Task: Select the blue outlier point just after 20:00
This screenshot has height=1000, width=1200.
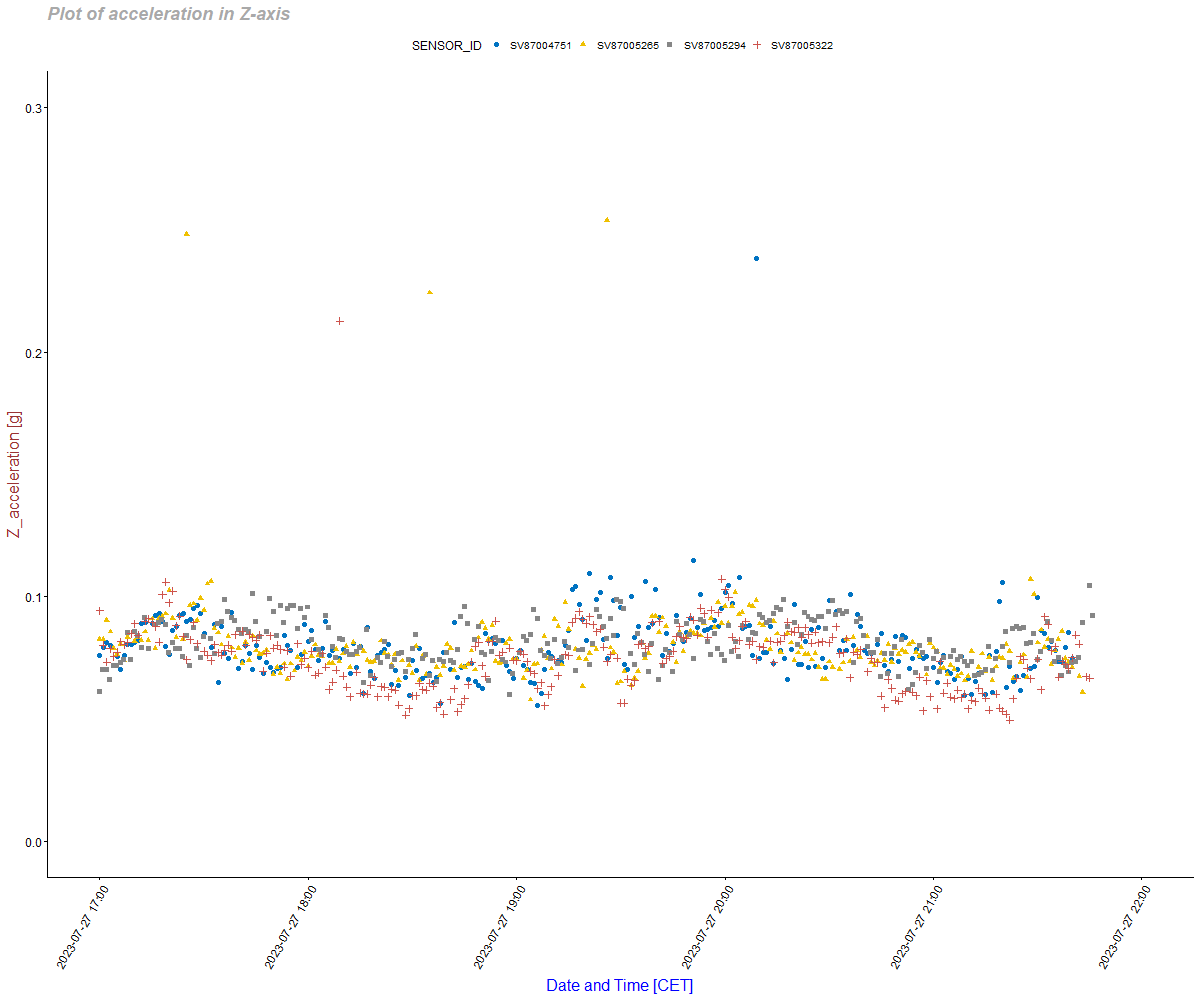Action: [x=756, y=258]
